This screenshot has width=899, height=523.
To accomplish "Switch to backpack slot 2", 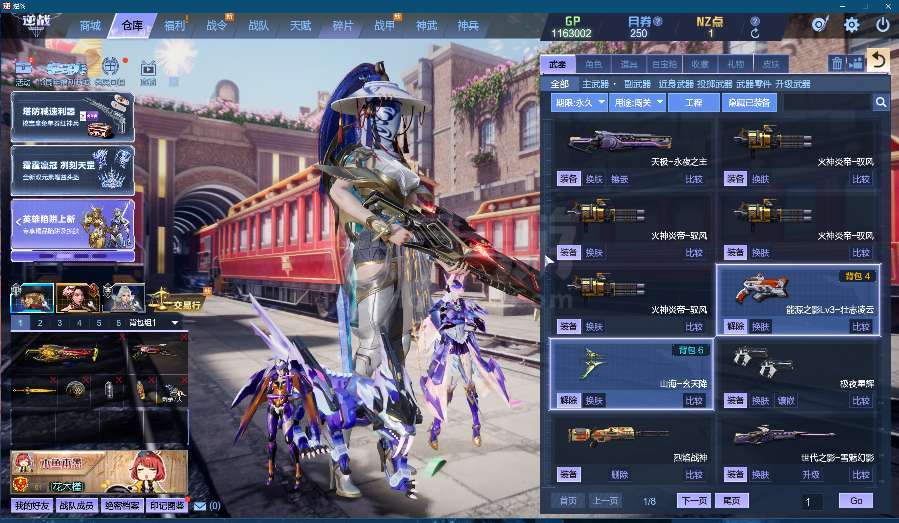I will coord(40,323).
